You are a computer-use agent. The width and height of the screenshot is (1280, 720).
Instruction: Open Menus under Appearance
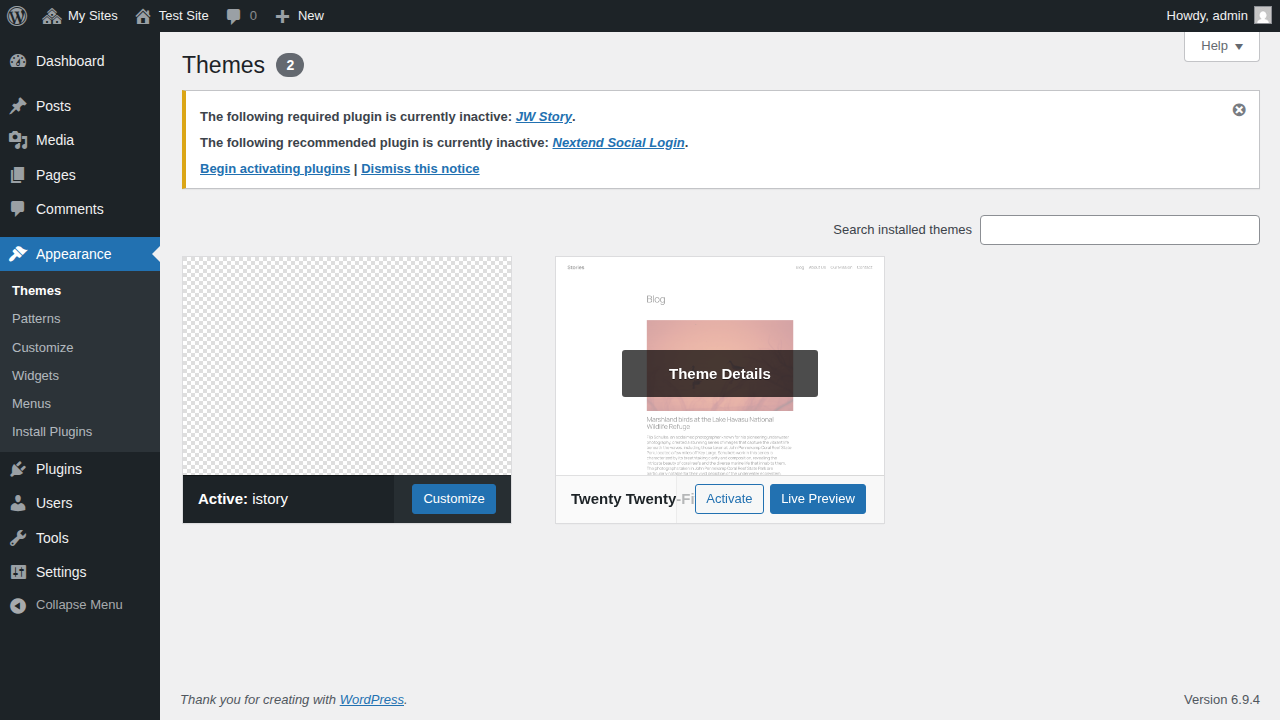(31, 403)
